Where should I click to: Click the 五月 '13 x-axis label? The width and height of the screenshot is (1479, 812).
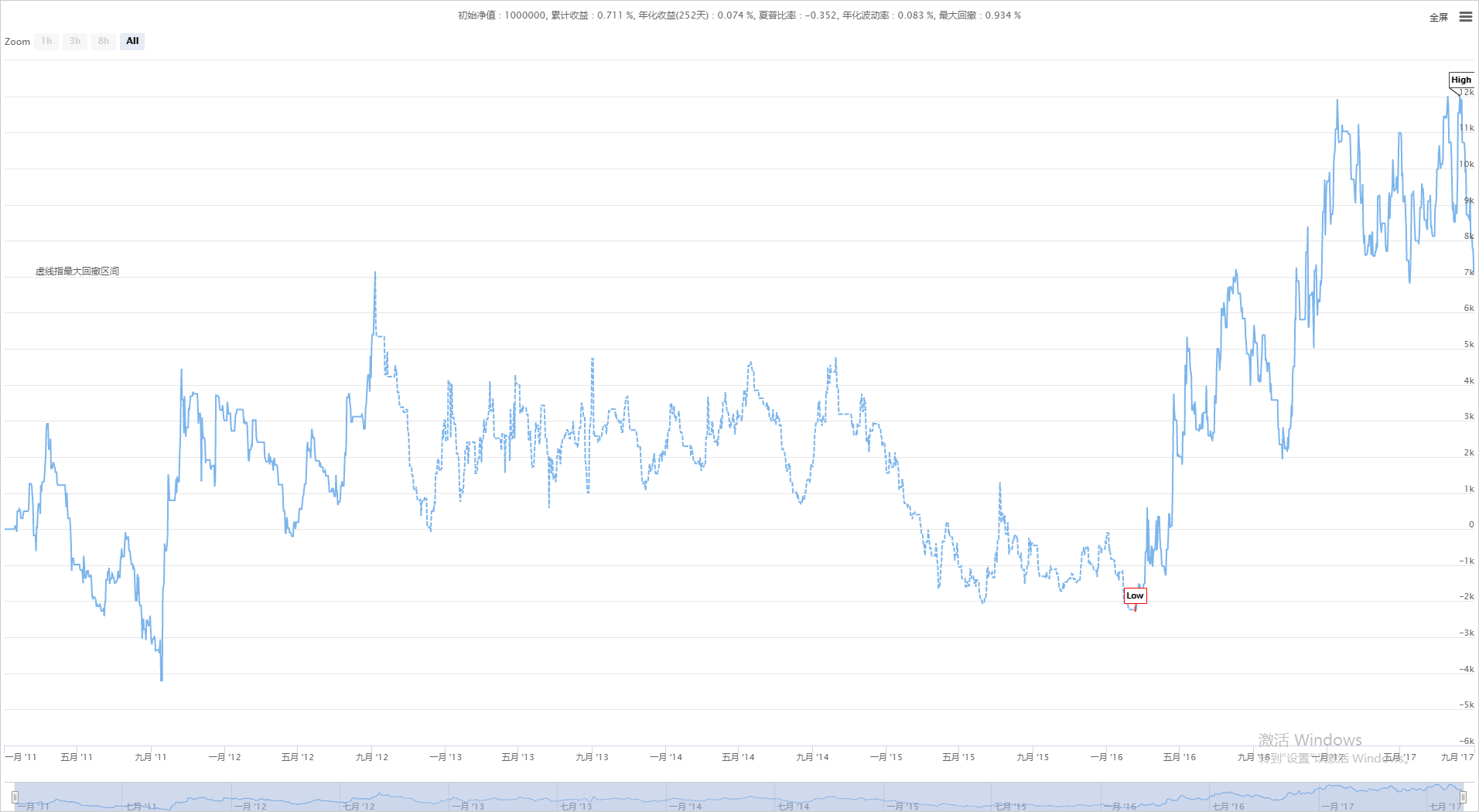coord(518,757)
